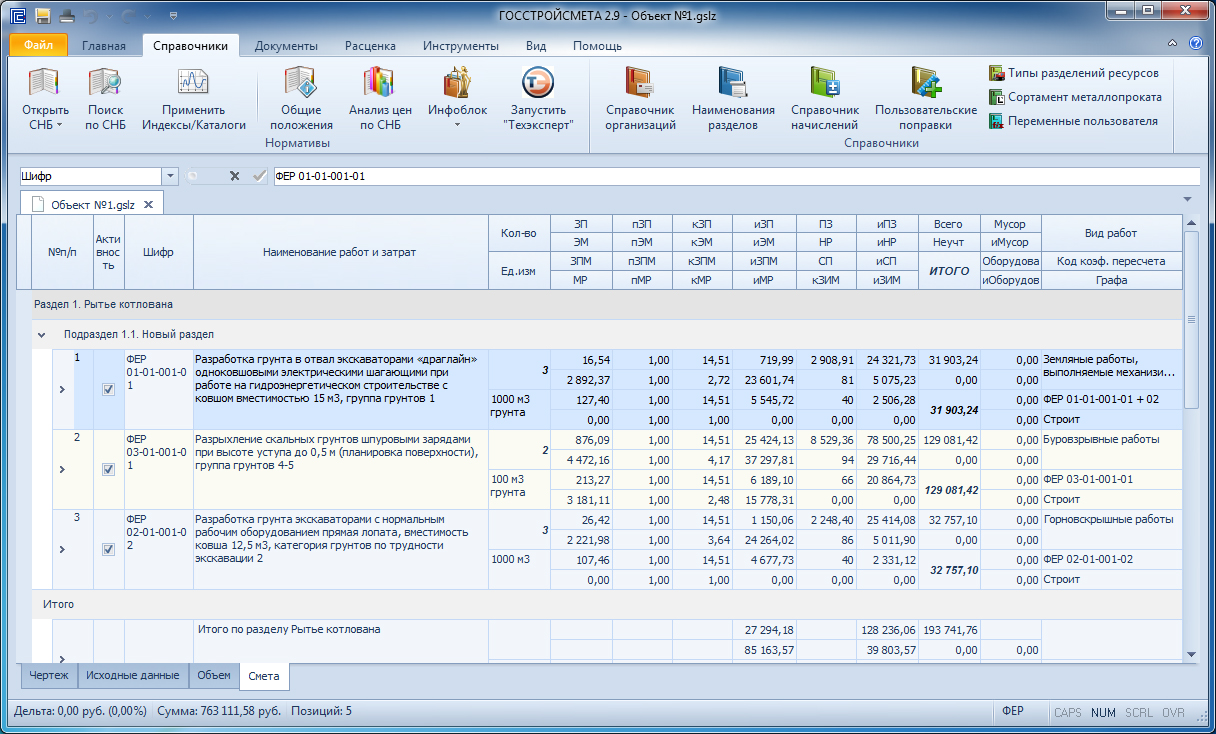Close the Объект №1.gslz document tab
This screenshot has height=734, width=1216.
coord(148,204)
